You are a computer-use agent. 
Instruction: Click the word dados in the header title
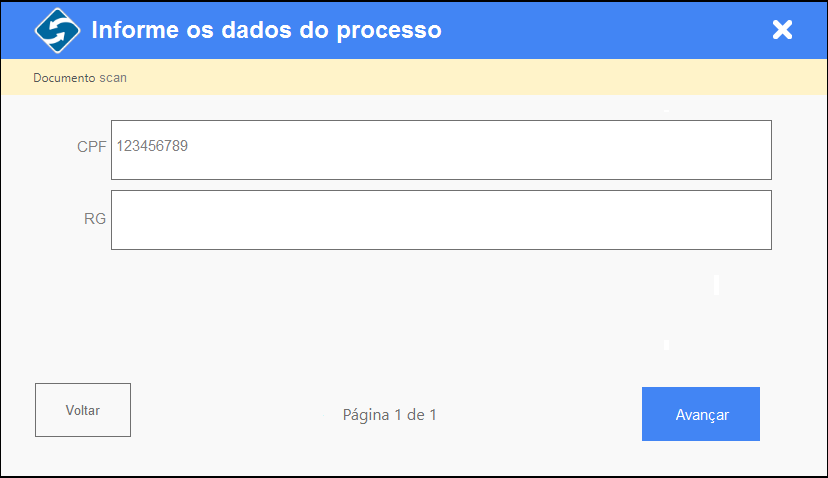point(256,30)
